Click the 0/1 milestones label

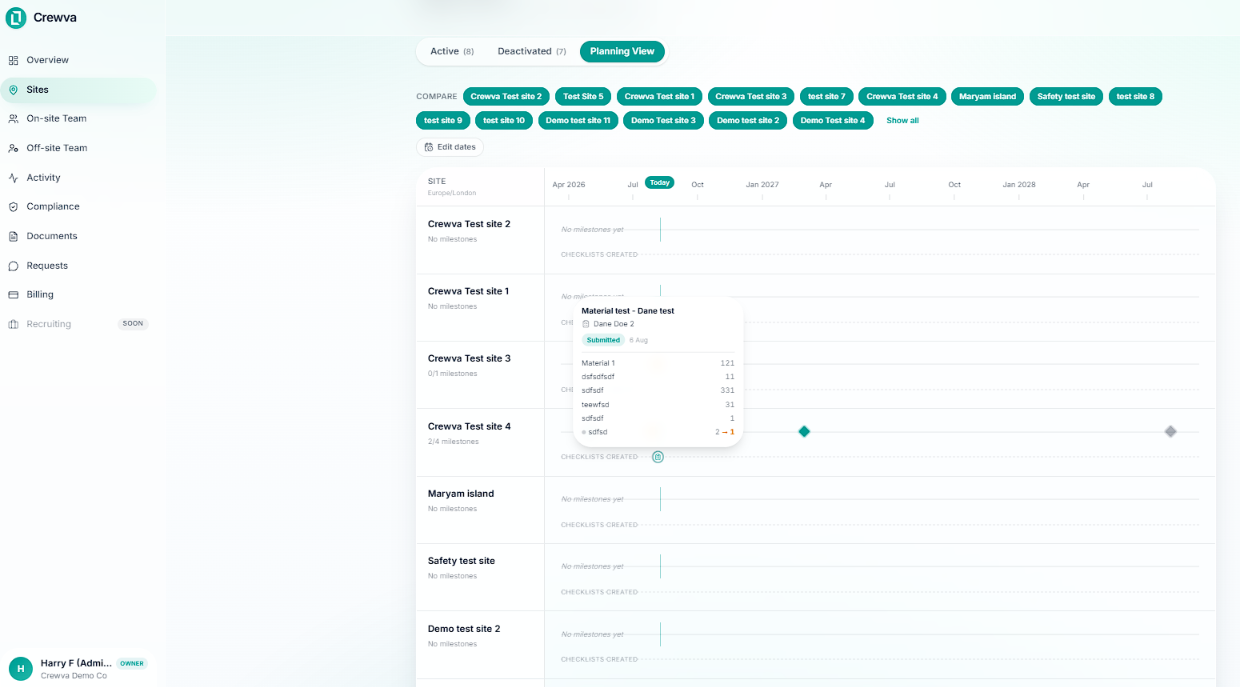[453, 374]
